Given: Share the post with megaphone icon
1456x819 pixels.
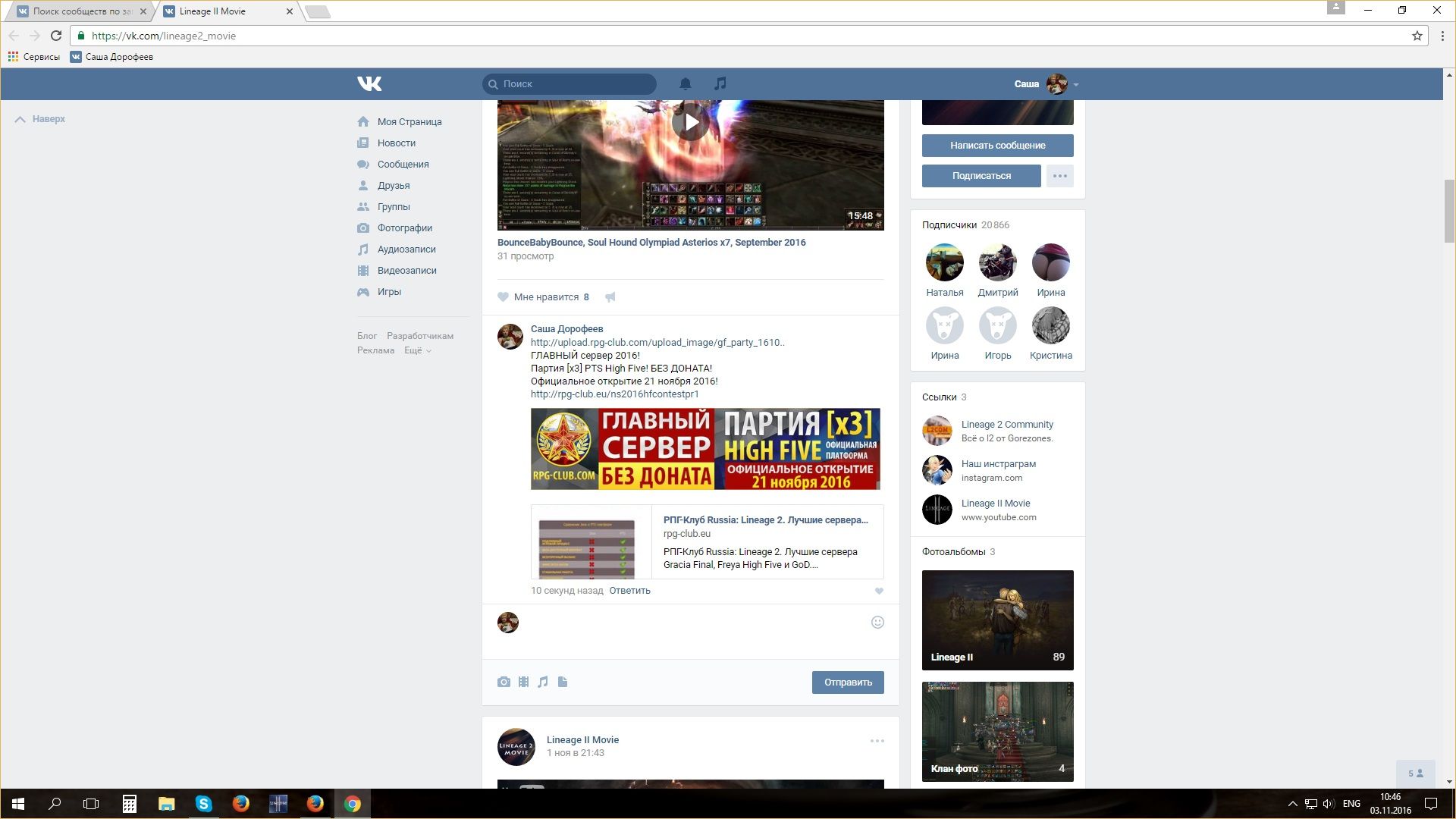Looking at the screenshot, I should [610, 297].
